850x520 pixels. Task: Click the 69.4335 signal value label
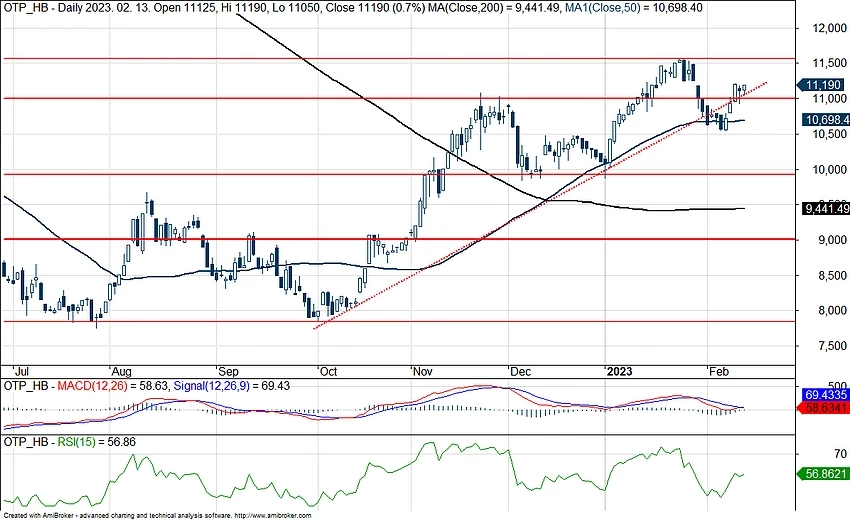[x=826, y=395]
